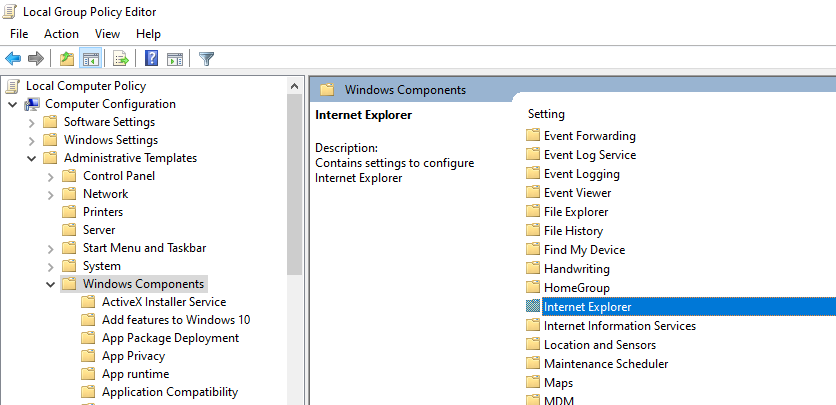Collapse the Computer Configuration node
Viewport: 836px width, 405px height.
[13, 104]
